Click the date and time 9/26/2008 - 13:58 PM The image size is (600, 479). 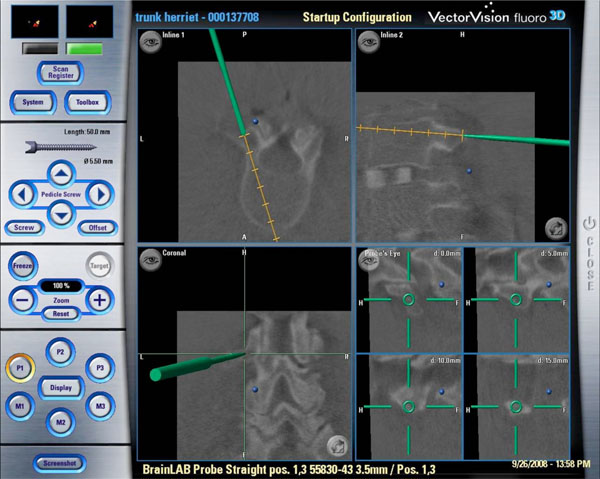(551, 464)
